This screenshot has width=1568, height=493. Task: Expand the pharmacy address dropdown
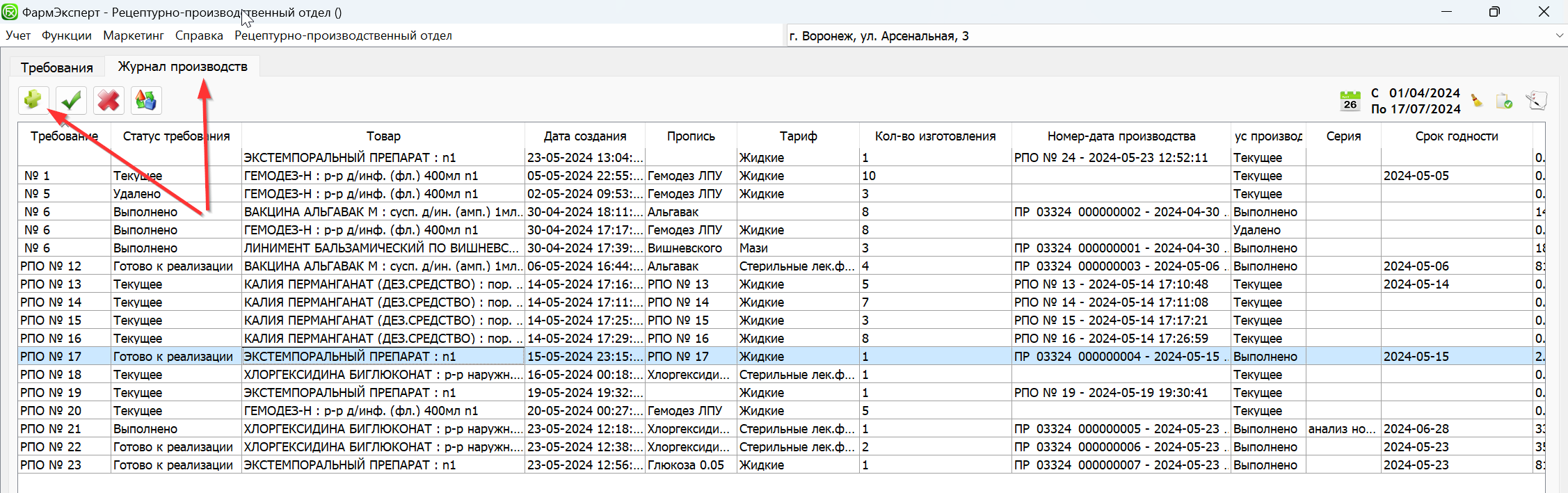pyautogui.click(x=1559, y=35)
